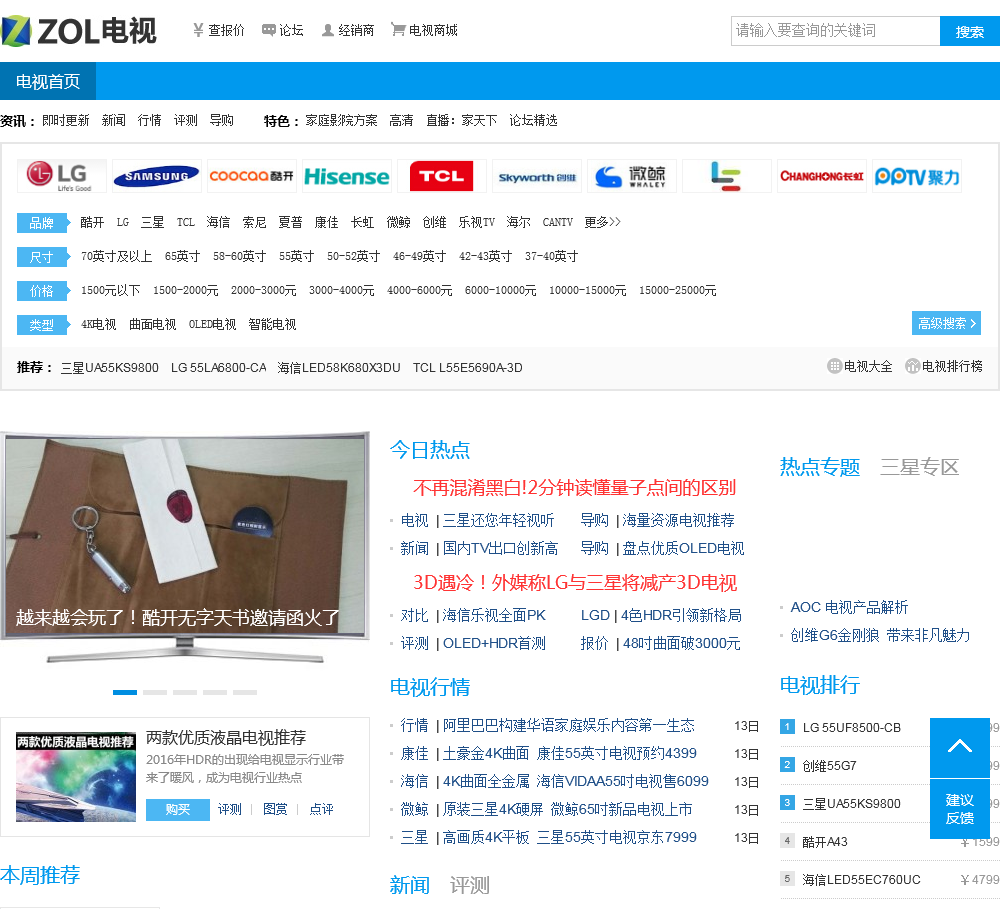The width and height of the screenshot is (1000, 909).
Task: Select third carousel indicator bar
Action: 185,692
